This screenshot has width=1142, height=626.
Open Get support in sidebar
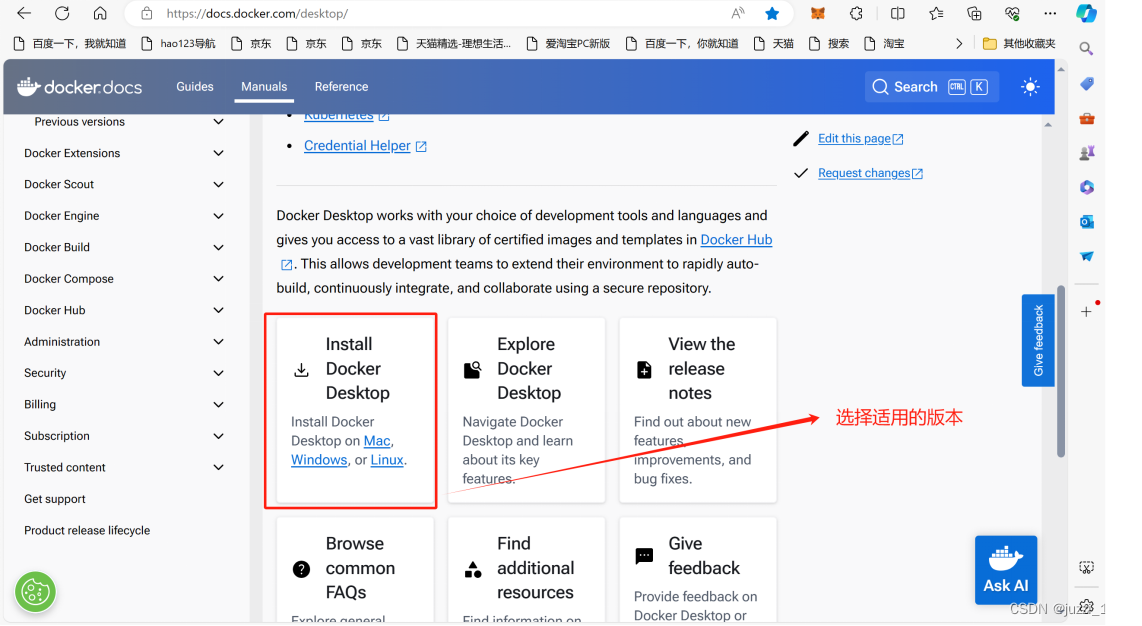point(55,499)
